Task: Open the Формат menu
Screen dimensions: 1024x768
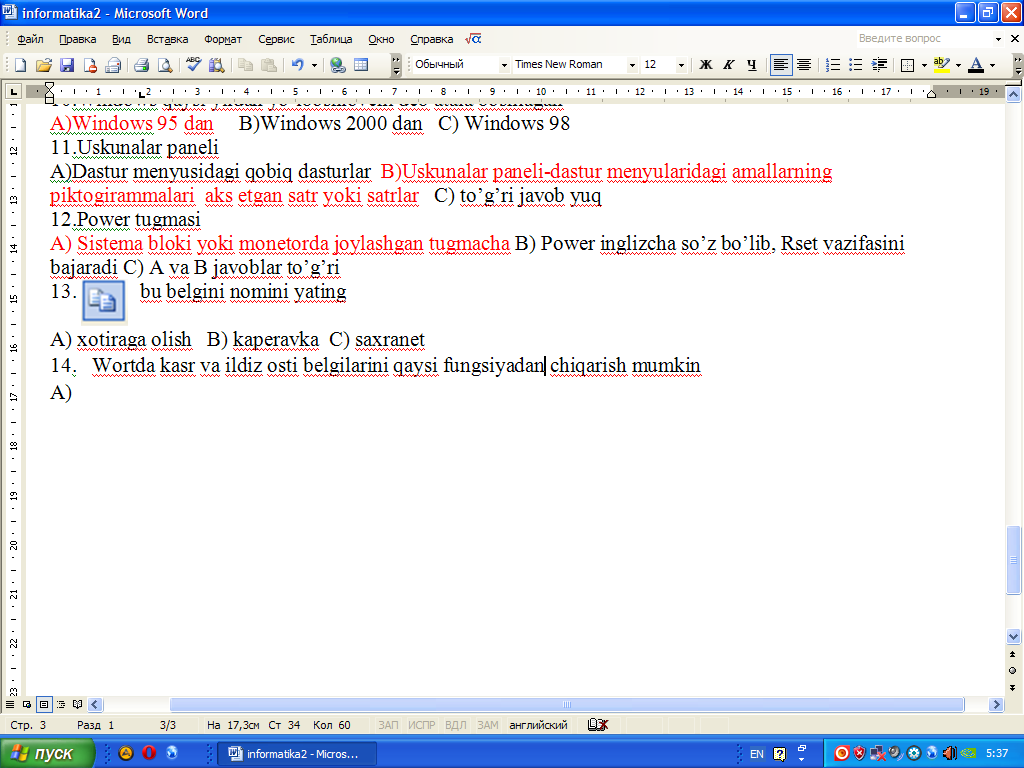Action: pyautogui.click(x=223, y=39)
